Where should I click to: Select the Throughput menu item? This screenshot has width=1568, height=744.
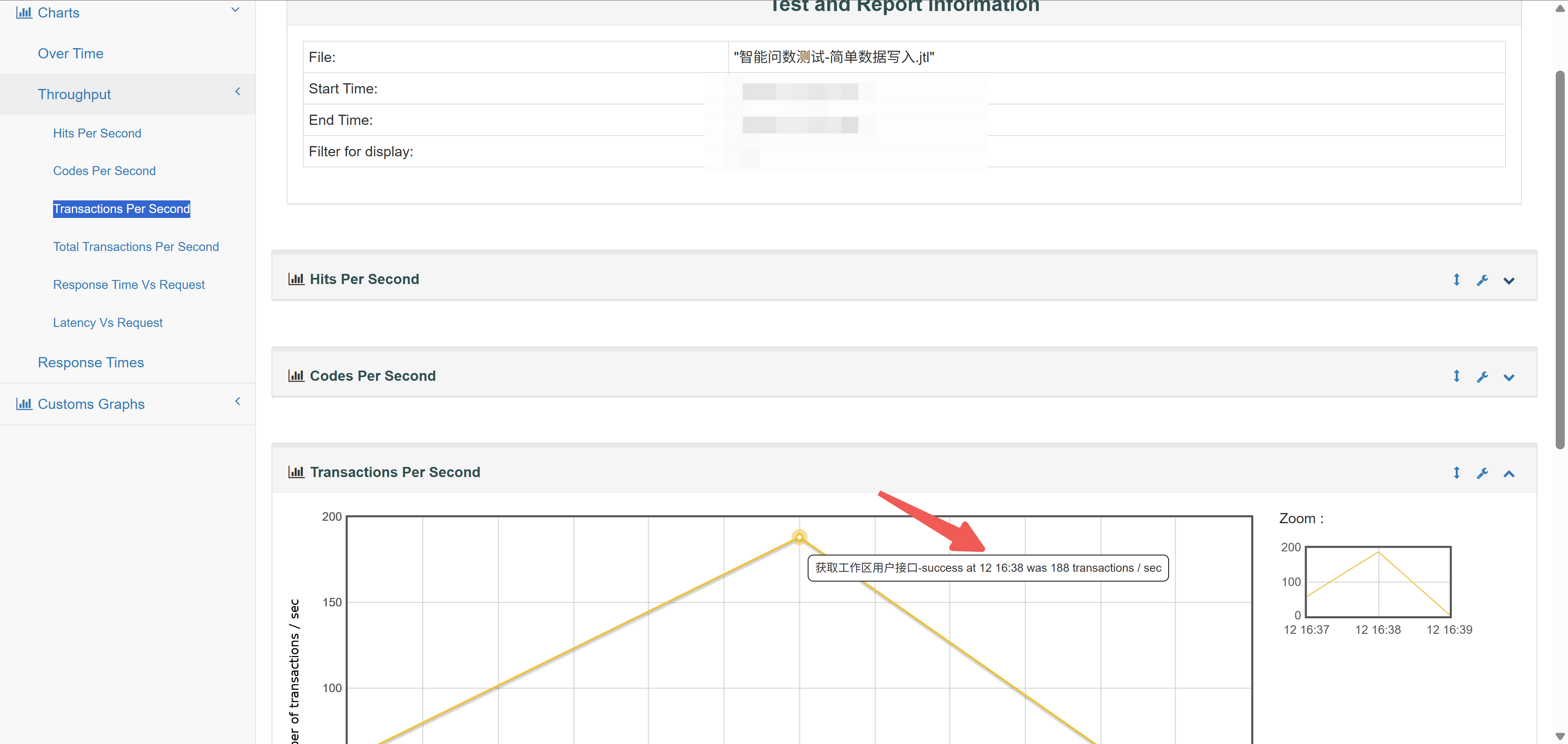(x=74, y=94)
